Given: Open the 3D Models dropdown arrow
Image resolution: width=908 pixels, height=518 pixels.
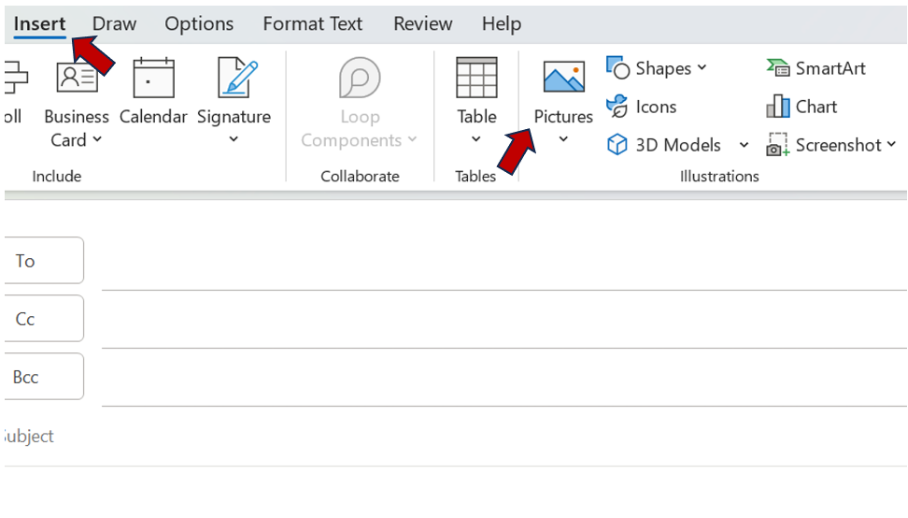Looking at the screenshot, I should coord(743,145).
